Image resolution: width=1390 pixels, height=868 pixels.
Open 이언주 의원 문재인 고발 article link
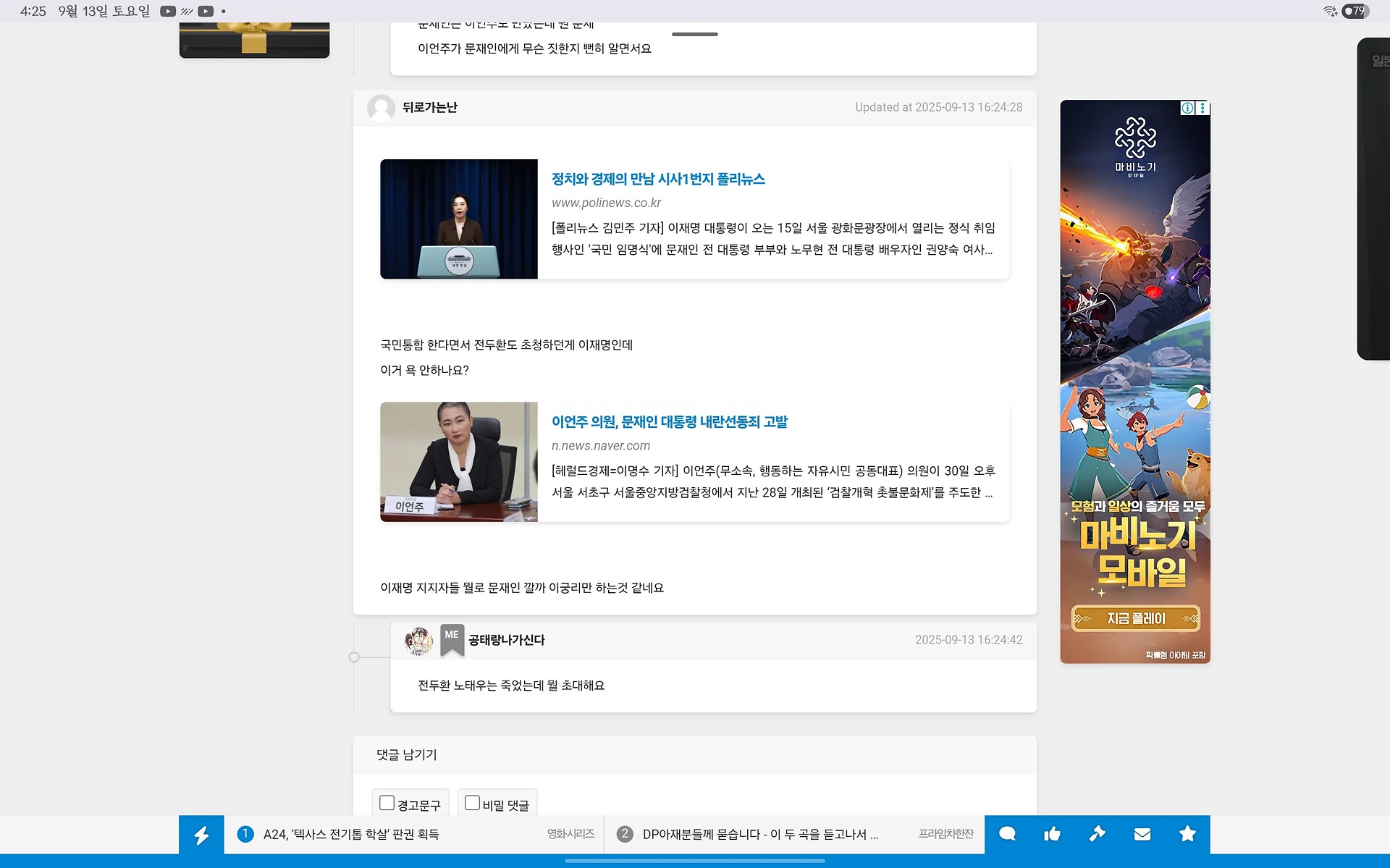click(x=669, y=421)
